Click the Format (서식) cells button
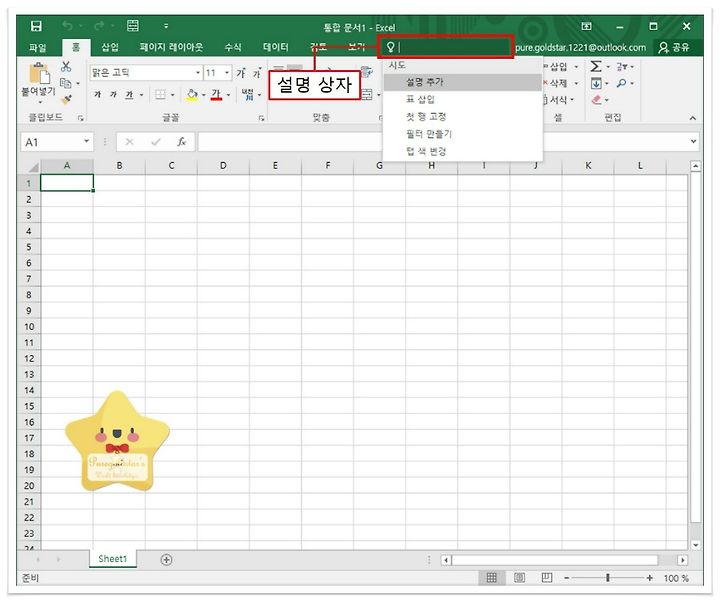The image size is (720, 601). [557, 100]
